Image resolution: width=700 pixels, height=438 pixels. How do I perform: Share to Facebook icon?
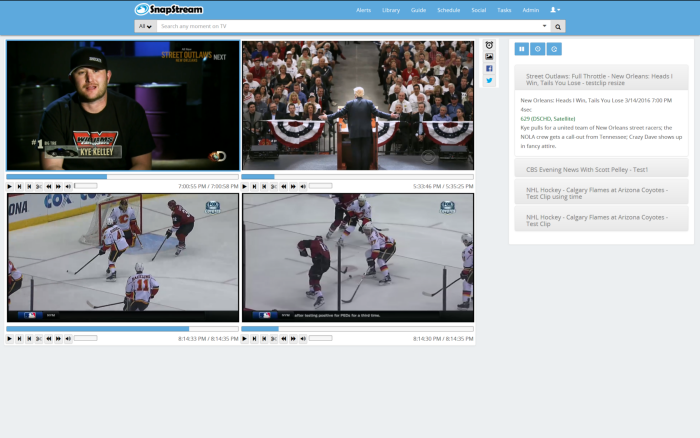[x=489, y=69]
